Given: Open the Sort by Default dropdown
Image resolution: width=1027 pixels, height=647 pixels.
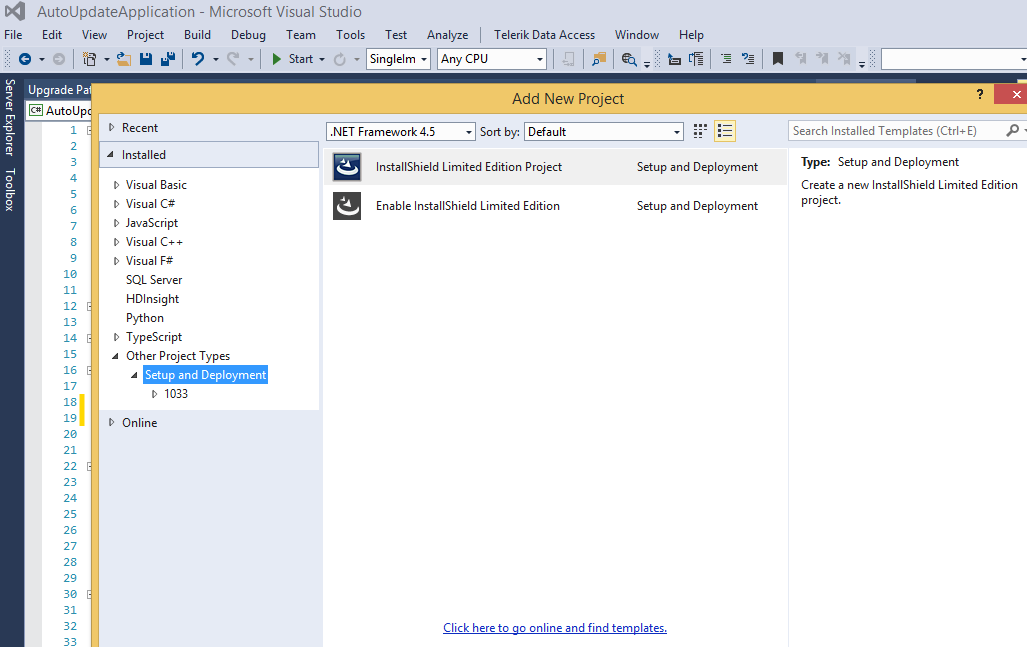Looking at the screenshot, I should click(603, 132).
